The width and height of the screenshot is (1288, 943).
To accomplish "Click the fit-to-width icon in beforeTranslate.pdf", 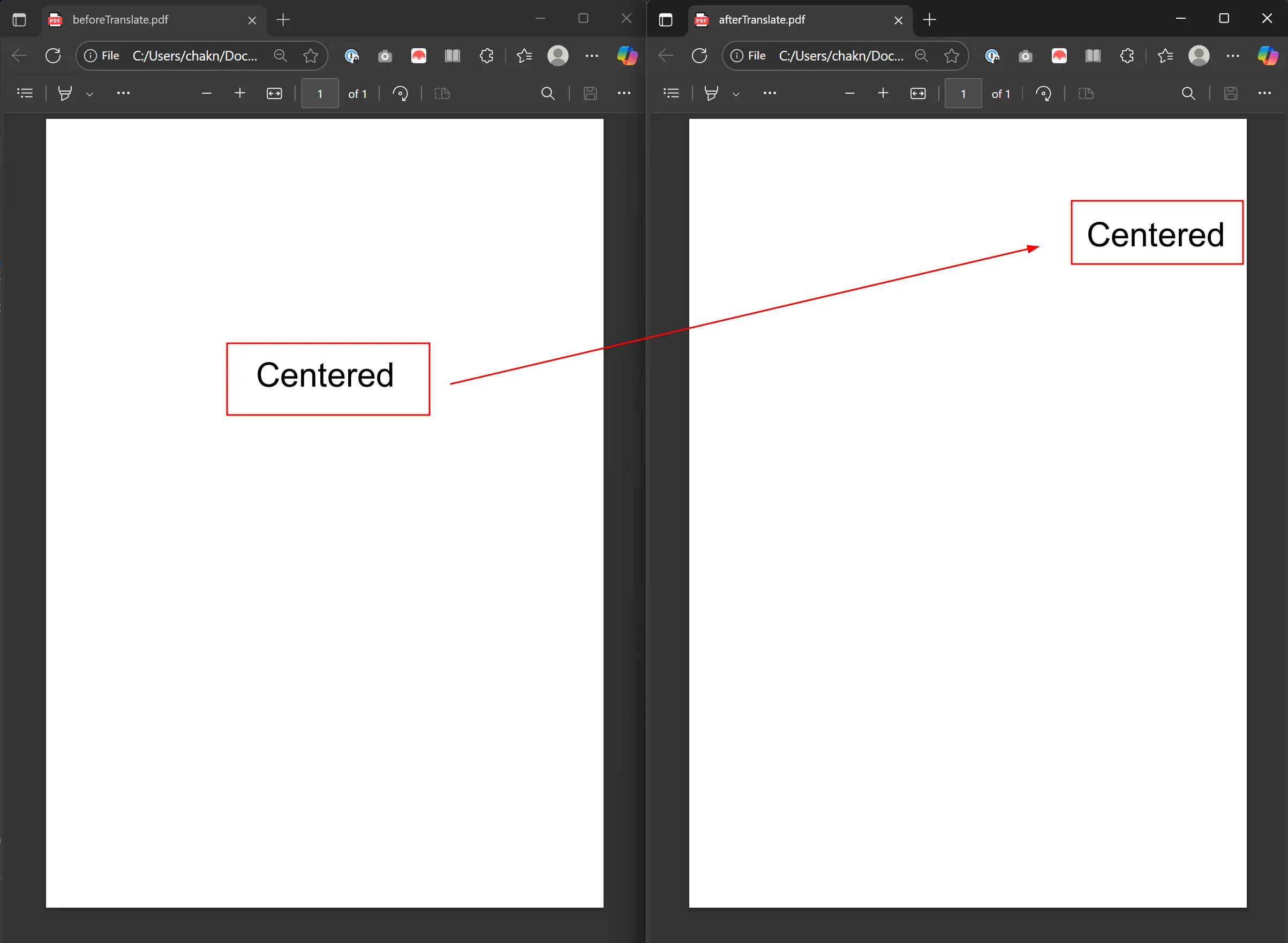I will coord(275,93).
